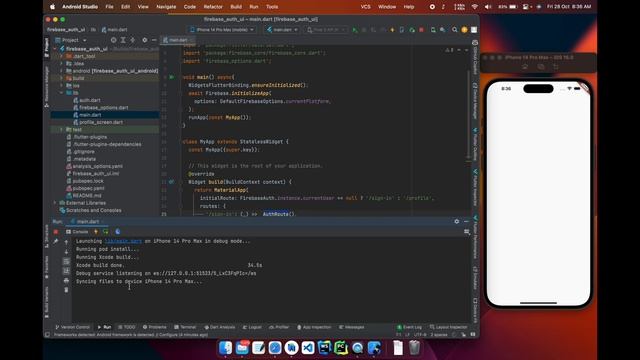Toggle Soft-Wrap in the Run console

click(x=67, y=262)
